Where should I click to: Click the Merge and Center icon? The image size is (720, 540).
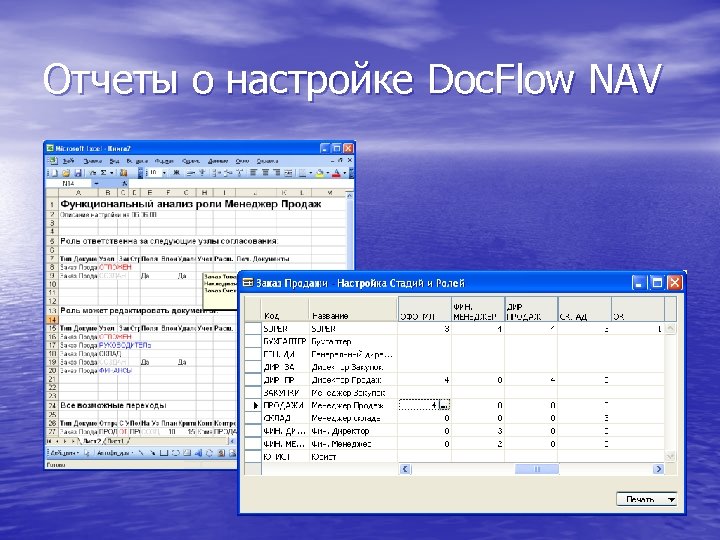pyautogui.click(x=288, y=173)
